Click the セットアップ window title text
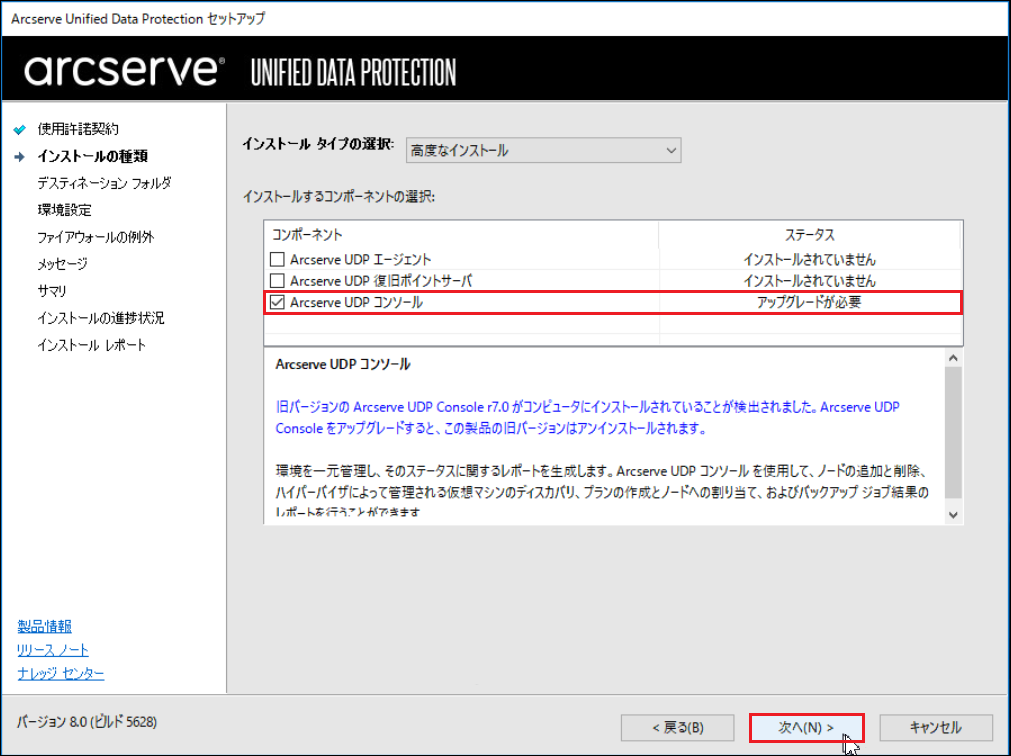The image size is (1011, 756). click(x=236, y=19)
